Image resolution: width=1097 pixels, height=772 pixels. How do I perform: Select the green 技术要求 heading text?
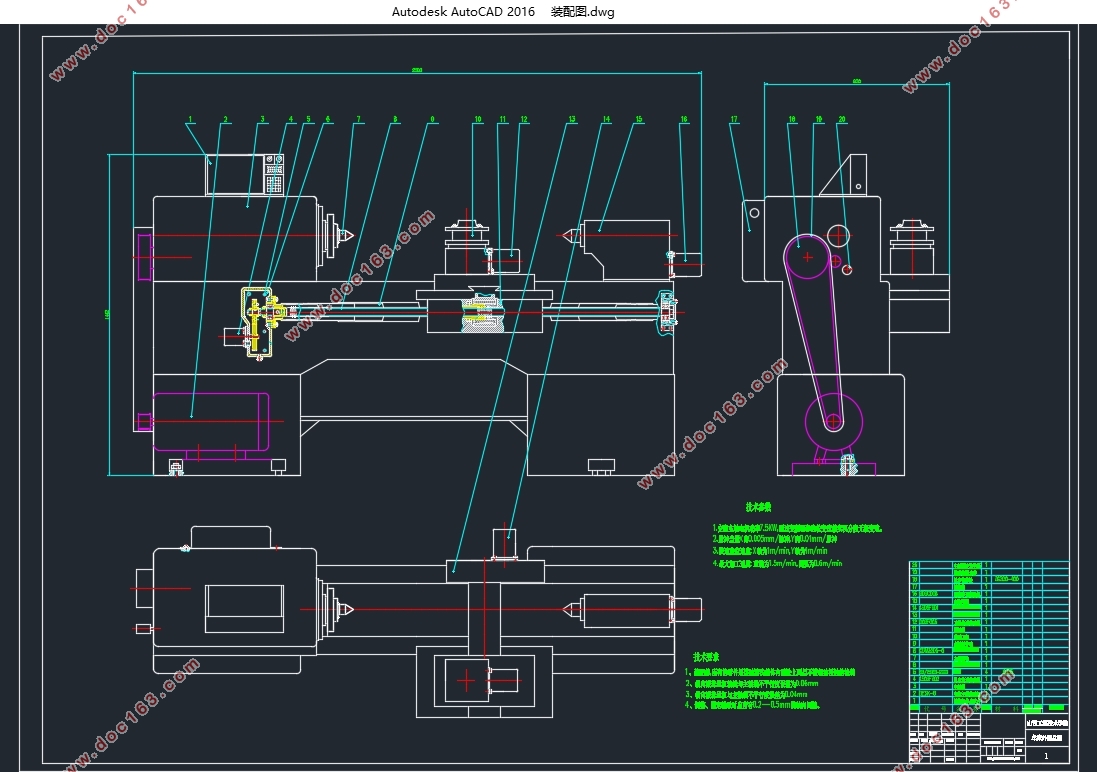[x=706, y=657]
